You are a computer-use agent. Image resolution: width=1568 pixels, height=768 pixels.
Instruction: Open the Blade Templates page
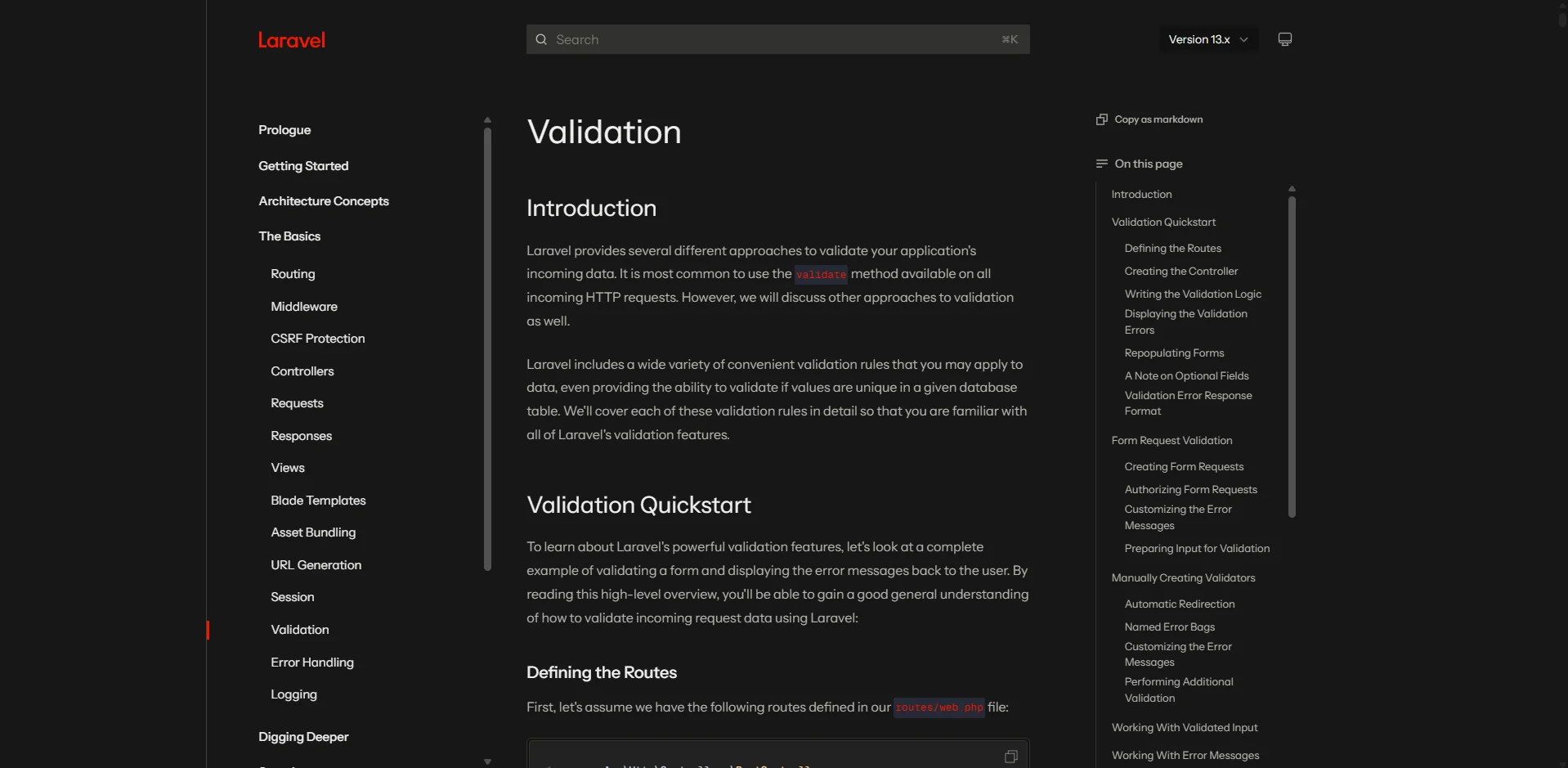(x=318, y=501)
